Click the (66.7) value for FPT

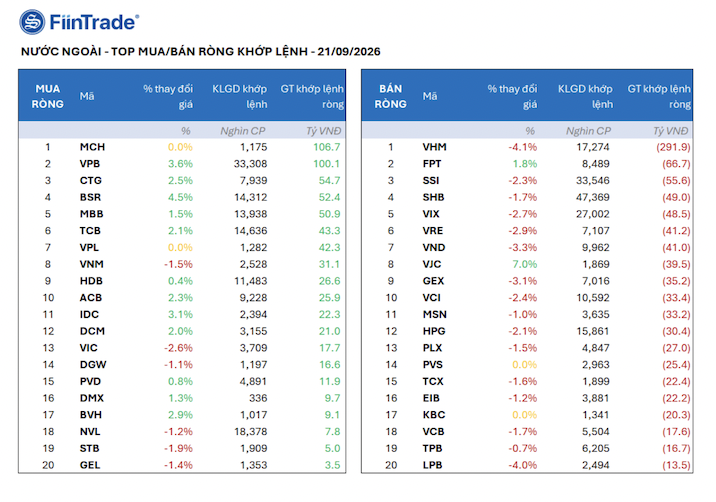tap(676, 164)
